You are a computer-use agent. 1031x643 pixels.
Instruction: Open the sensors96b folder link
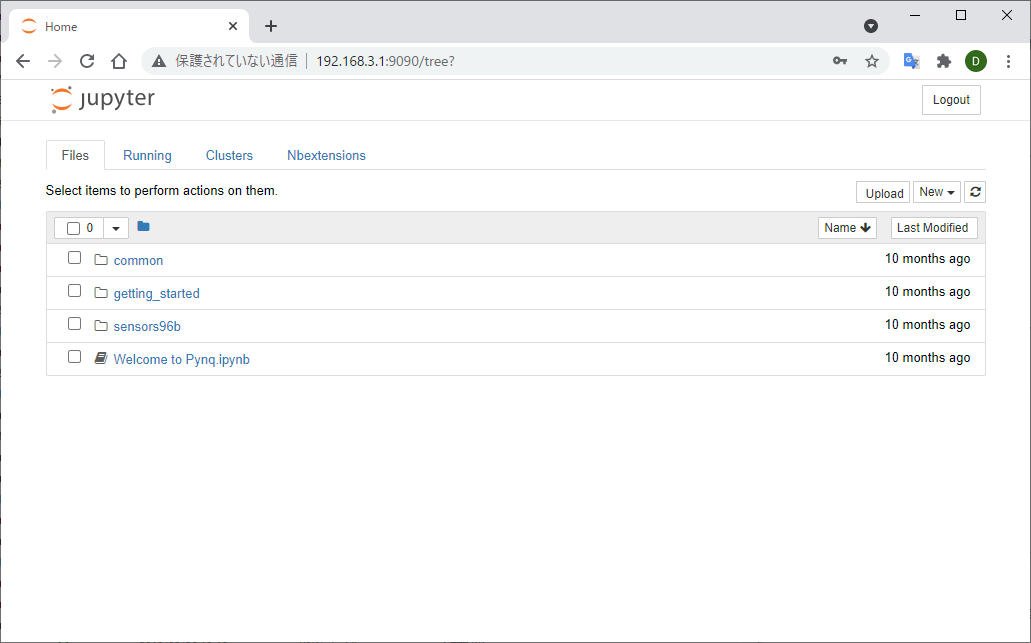pyautogui.click(x=147, y=326)
